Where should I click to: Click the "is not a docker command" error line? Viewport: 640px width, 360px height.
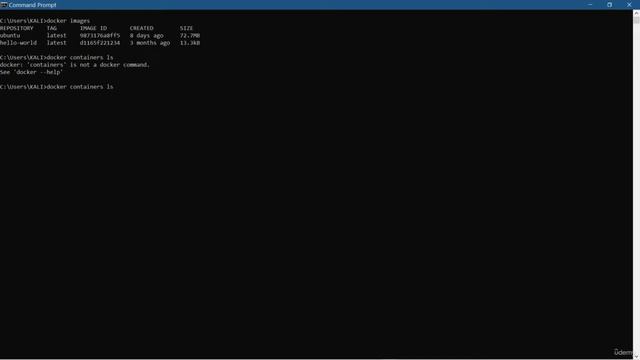click(75, 65)
